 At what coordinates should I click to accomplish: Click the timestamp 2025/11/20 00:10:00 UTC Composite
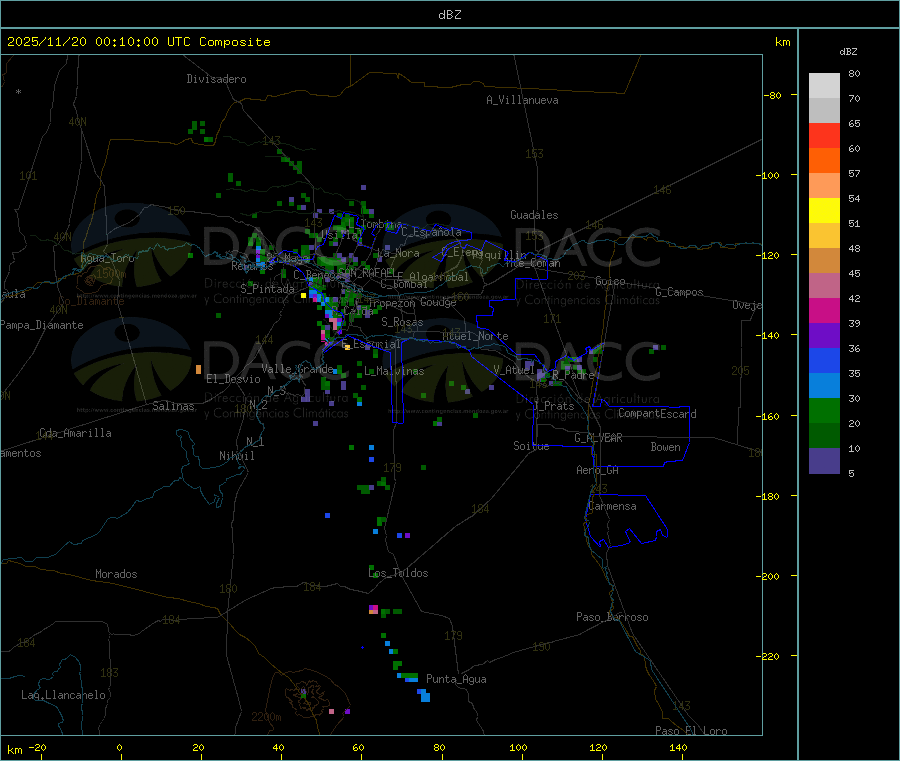138,42
